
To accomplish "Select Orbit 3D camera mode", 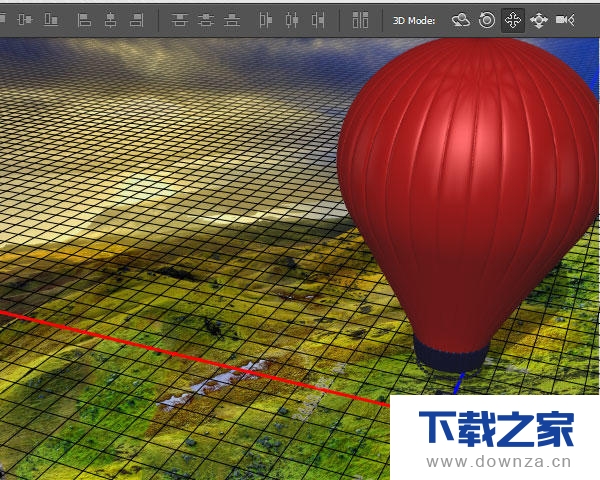I will tap(461, 20).
